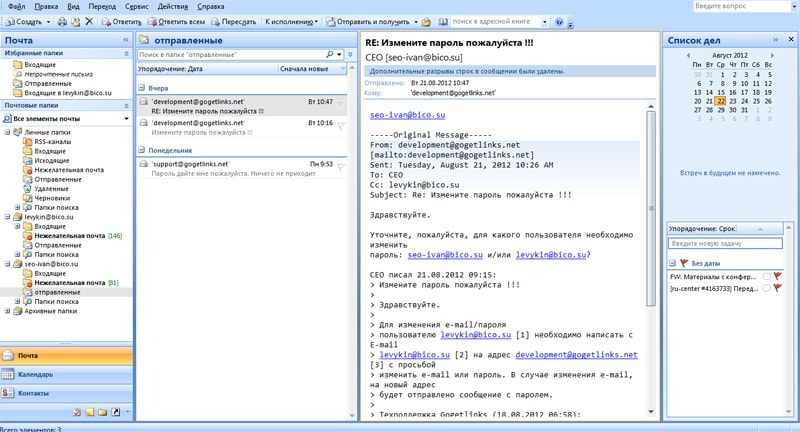Image resolution: width=800 pixels, height=432 pixels.
Task: Reply using the Ответить button
Action: (x=121, y=22)
